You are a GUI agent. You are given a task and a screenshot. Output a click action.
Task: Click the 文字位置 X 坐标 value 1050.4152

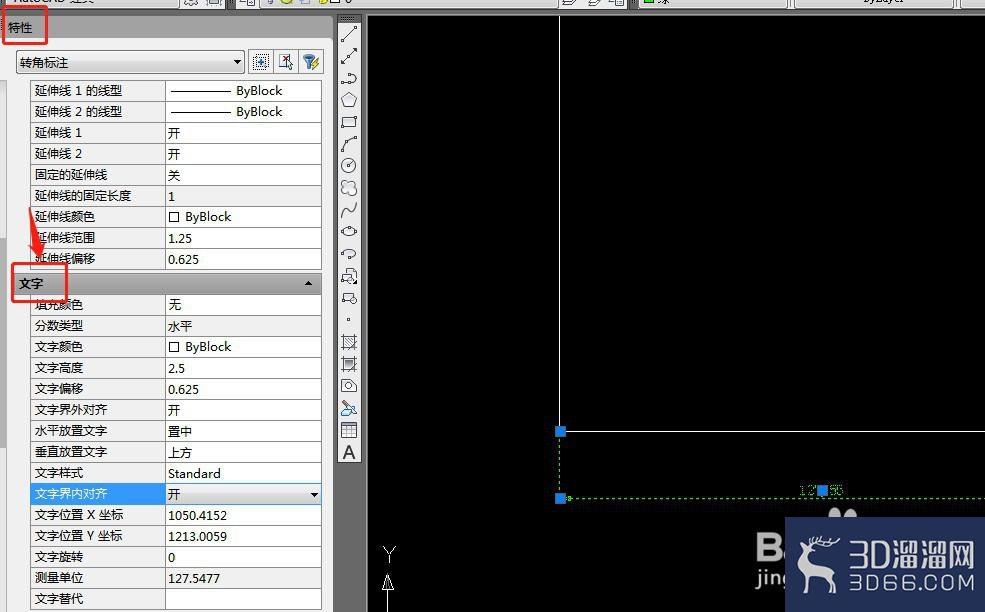[243, 515]
